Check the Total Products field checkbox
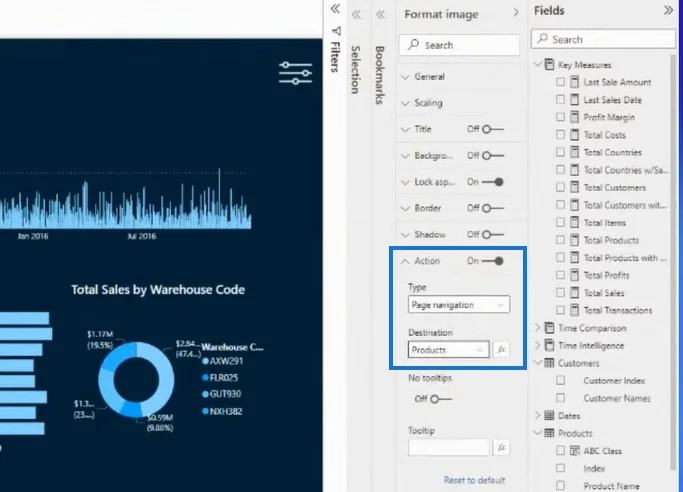 561,240
